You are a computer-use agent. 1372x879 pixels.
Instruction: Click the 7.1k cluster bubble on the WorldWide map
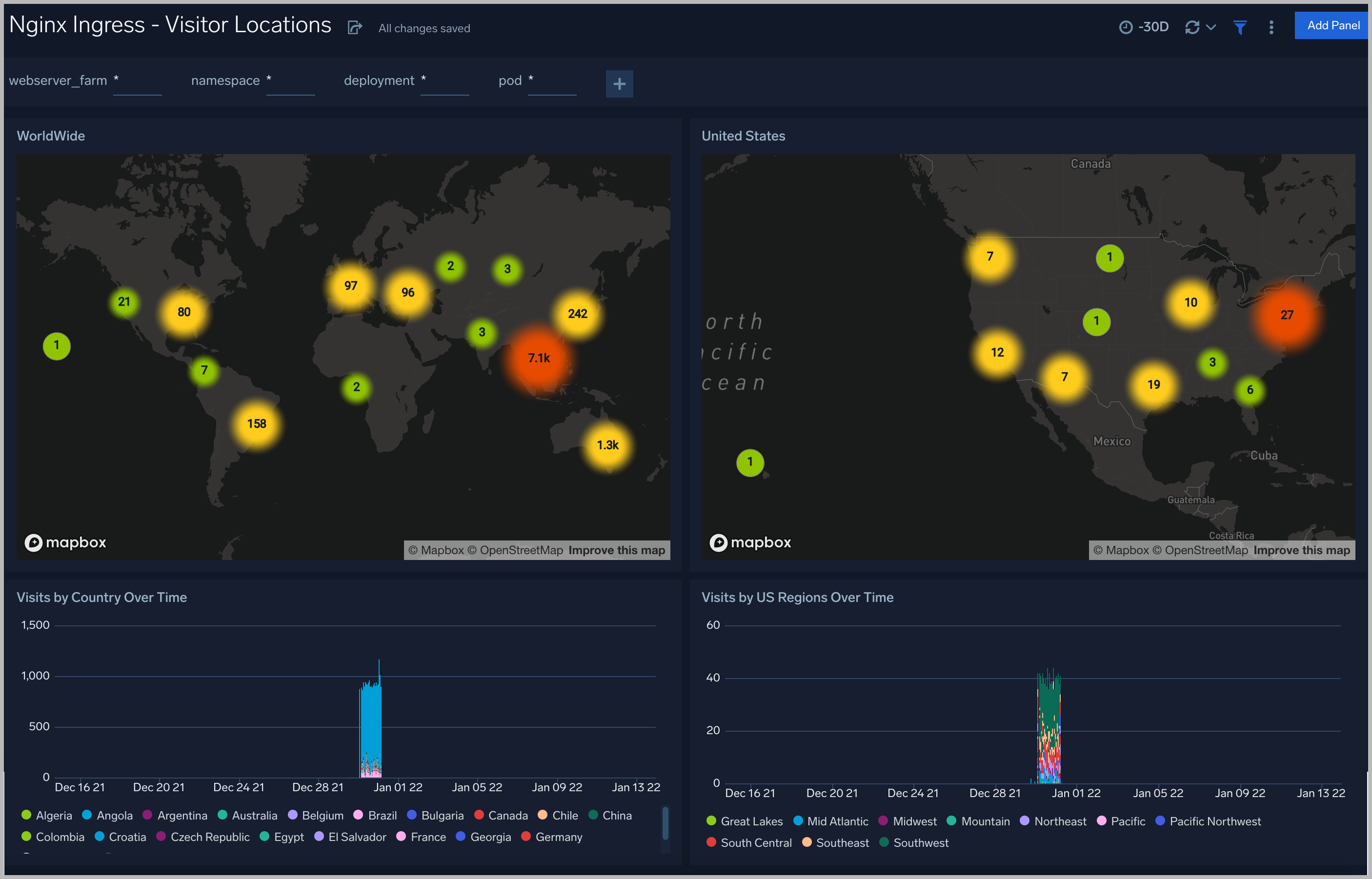[539, 359]
